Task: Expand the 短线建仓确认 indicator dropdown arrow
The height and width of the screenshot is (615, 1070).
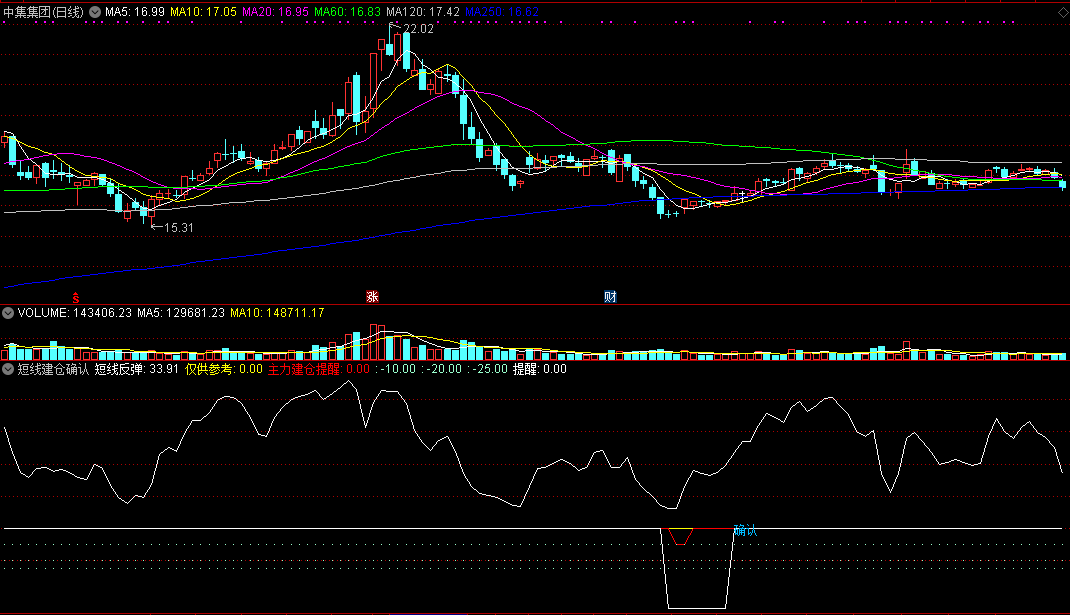Action: tap(8, 369)
